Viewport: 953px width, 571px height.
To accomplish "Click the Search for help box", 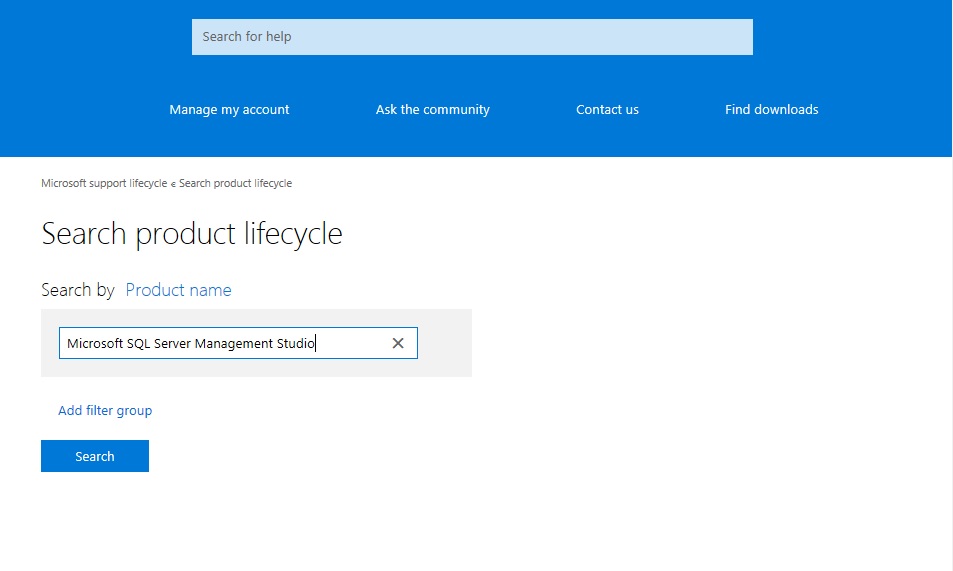I will 472,37.
